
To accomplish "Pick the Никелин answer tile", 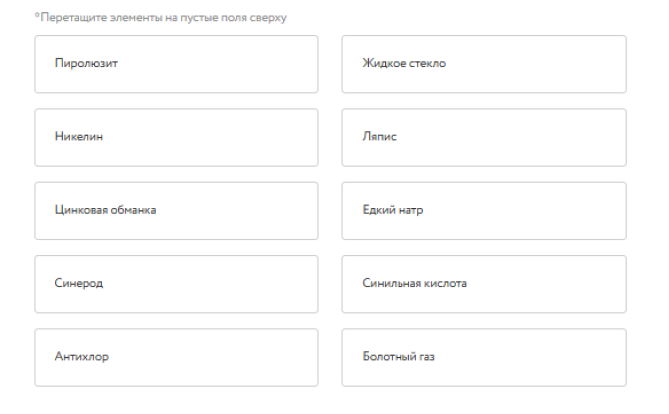I will click(176, 137).
